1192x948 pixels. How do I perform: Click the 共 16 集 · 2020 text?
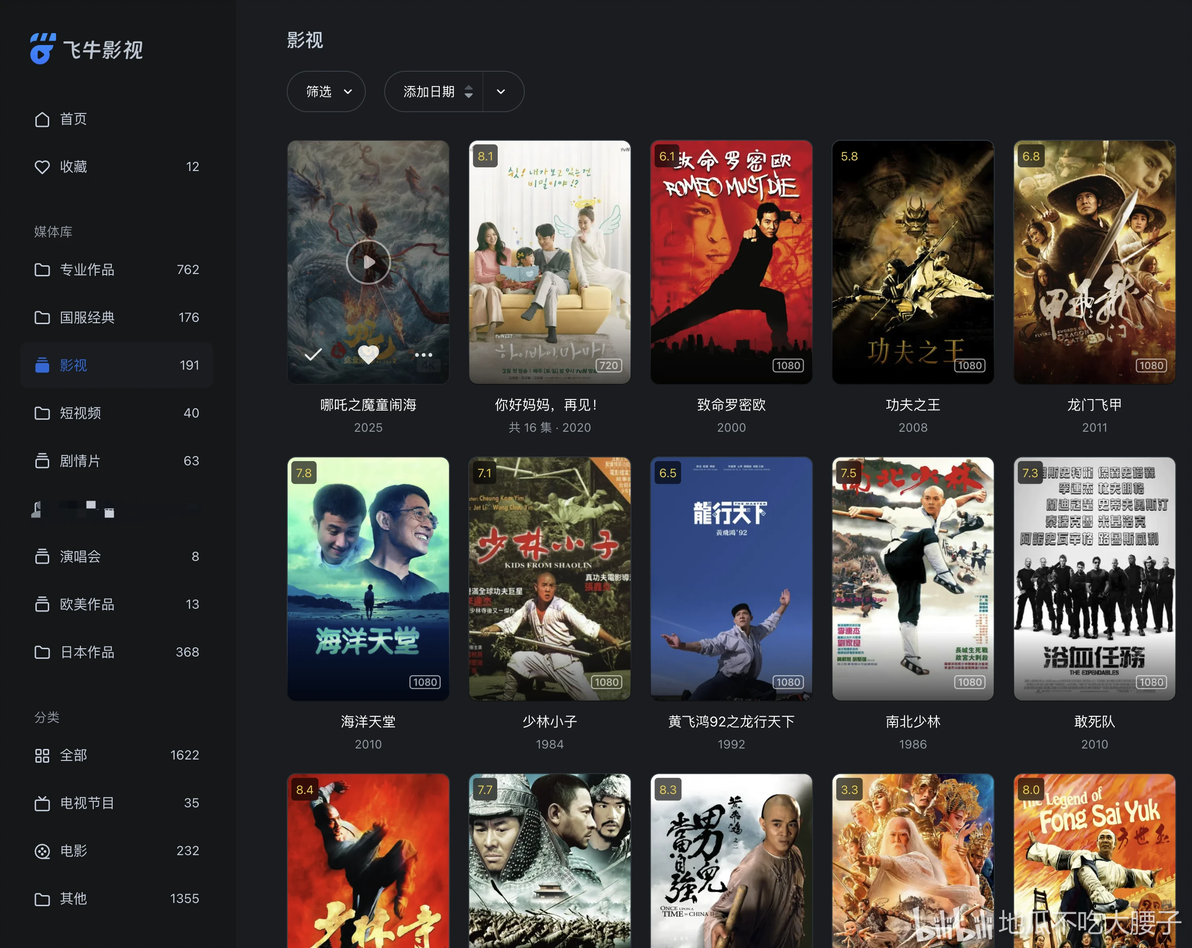tap(550, 428)
